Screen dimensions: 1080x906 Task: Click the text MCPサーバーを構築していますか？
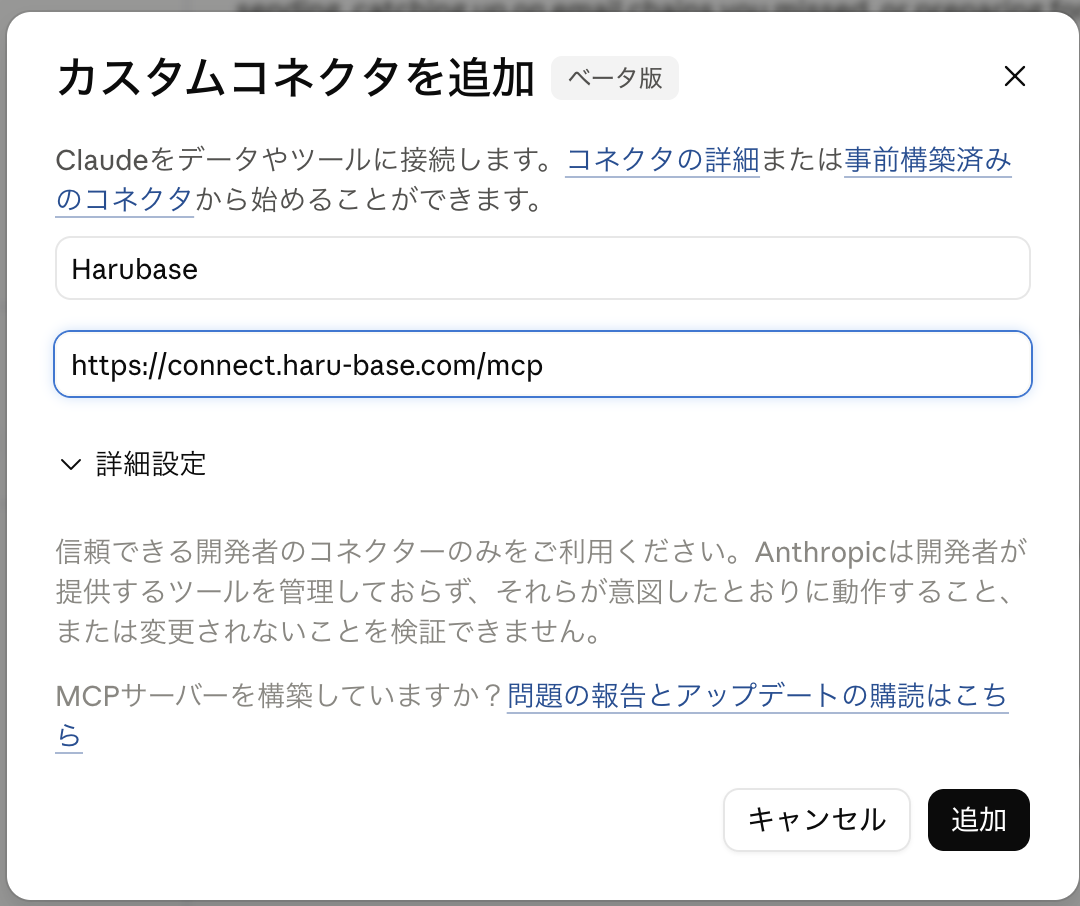point(280,696)
